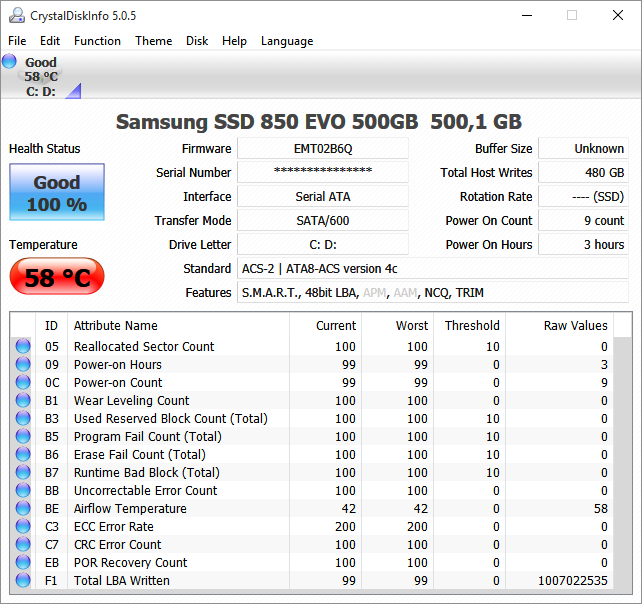Viewport: 642px width, 604px height.
Task: Click status orb for Total LBA Written
Action: click(x=23, y=581)
